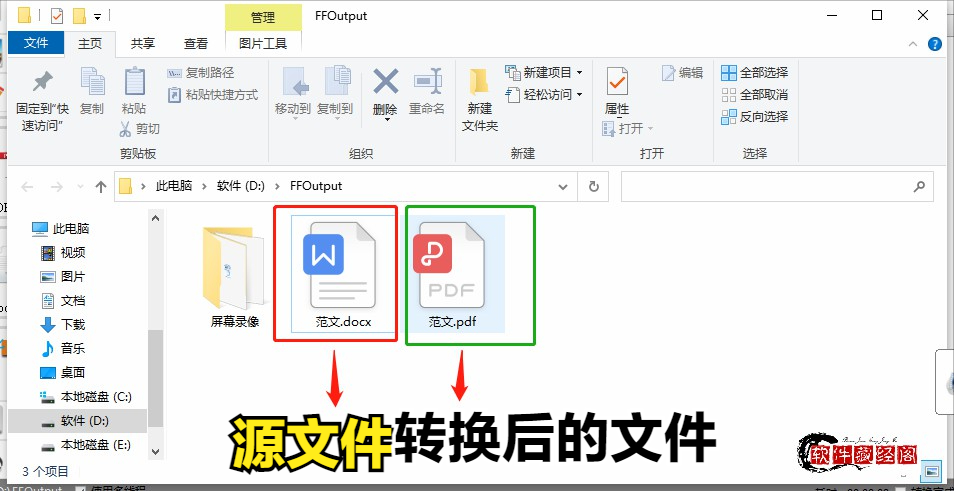The width and height of the screenshot is (954, 491).
Task: Open Properties of the selected file
Action: [x=617, y=91]
